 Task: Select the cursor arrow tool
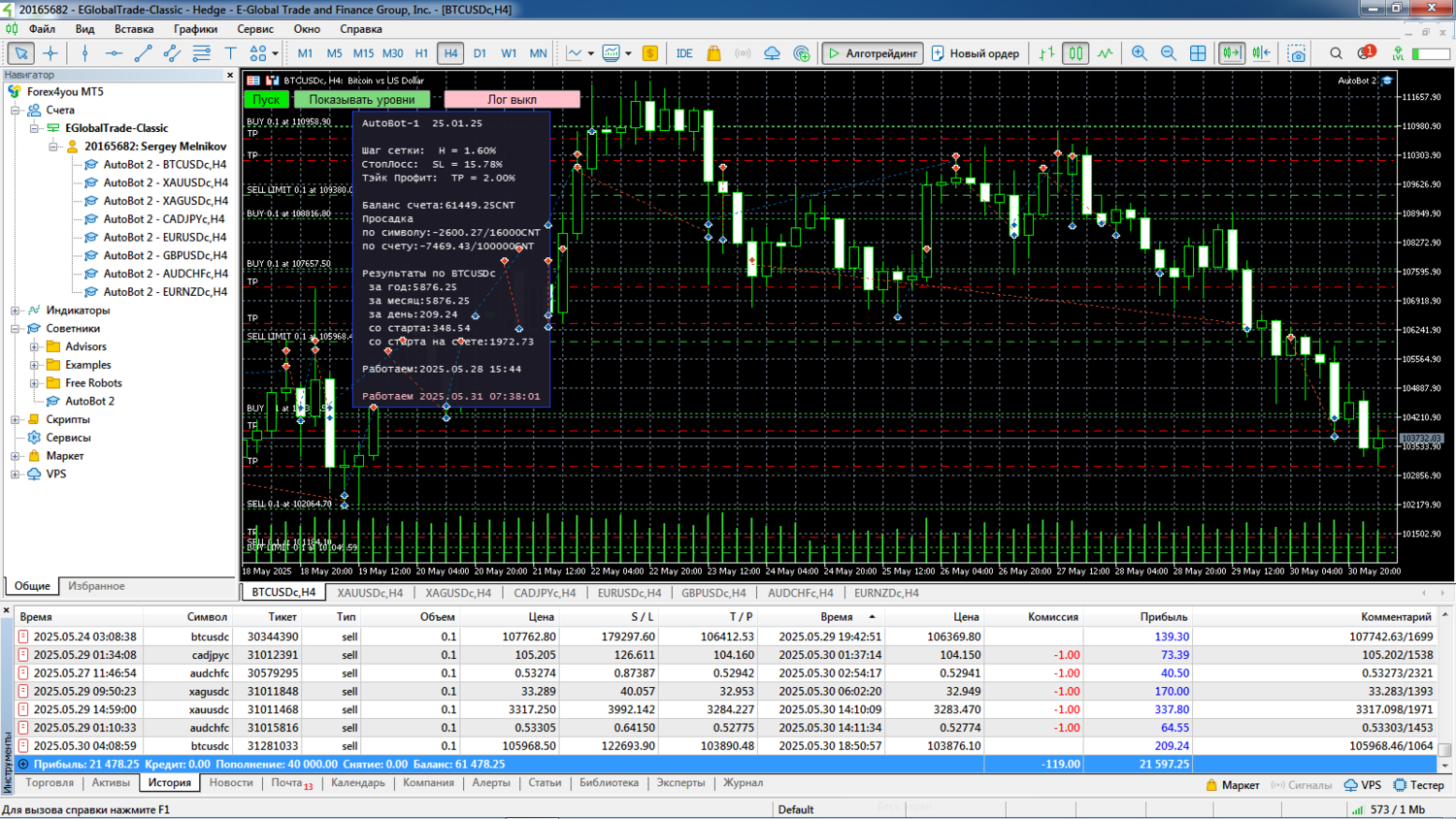pyautogui.click(x=20, y=53)
